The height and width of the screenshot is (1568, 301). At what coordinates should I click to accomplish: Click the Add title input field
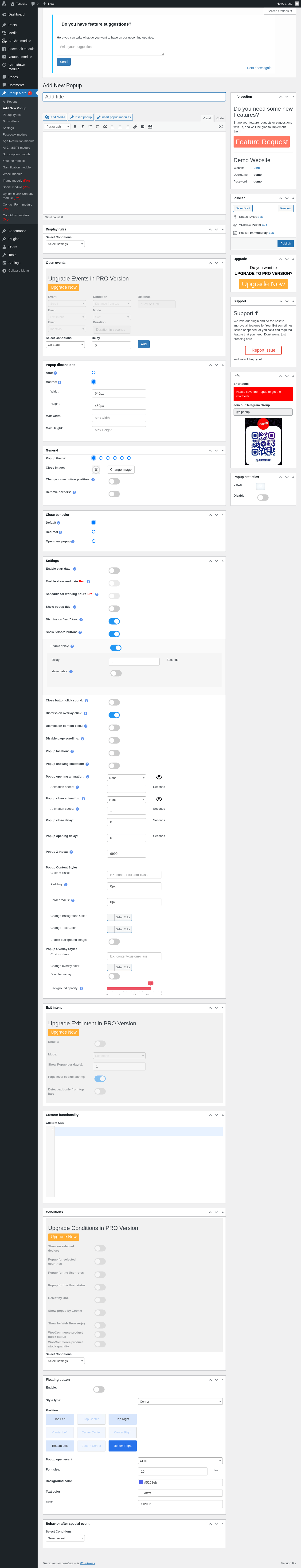(x=134, y=97)
